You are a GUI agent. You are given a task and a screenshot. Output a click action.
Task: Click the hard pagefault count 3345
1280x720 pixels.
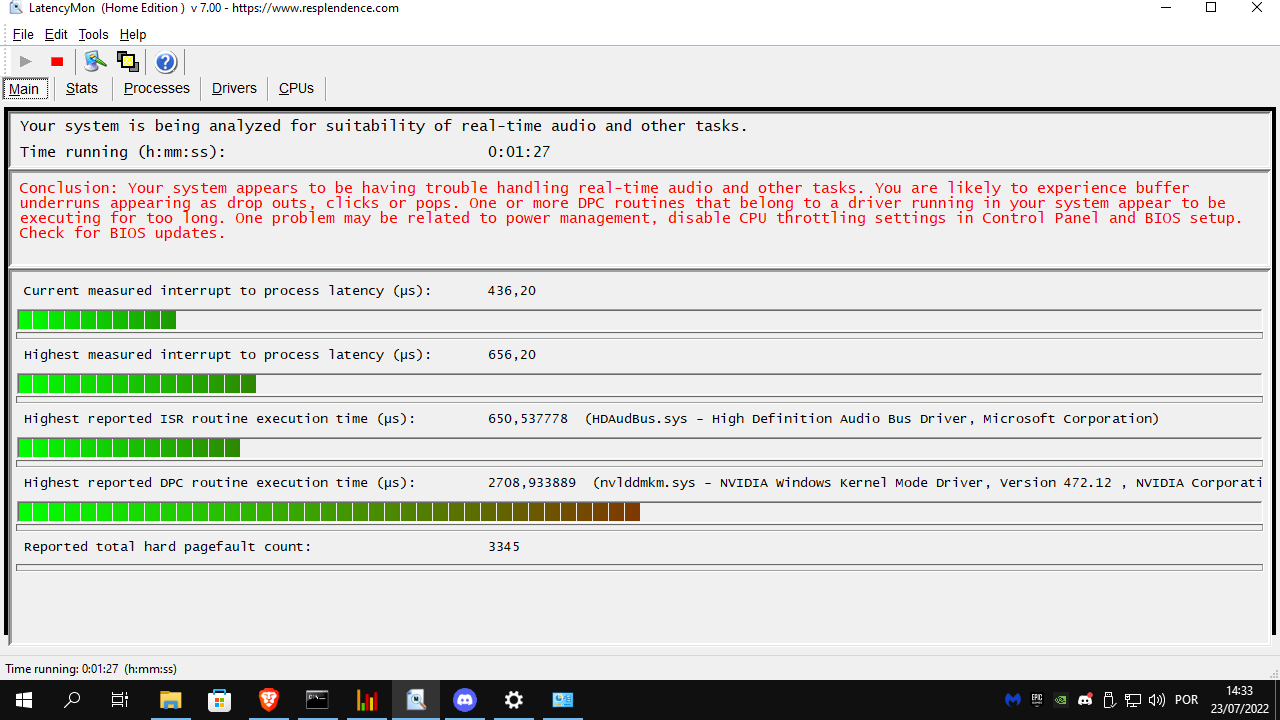504,547
